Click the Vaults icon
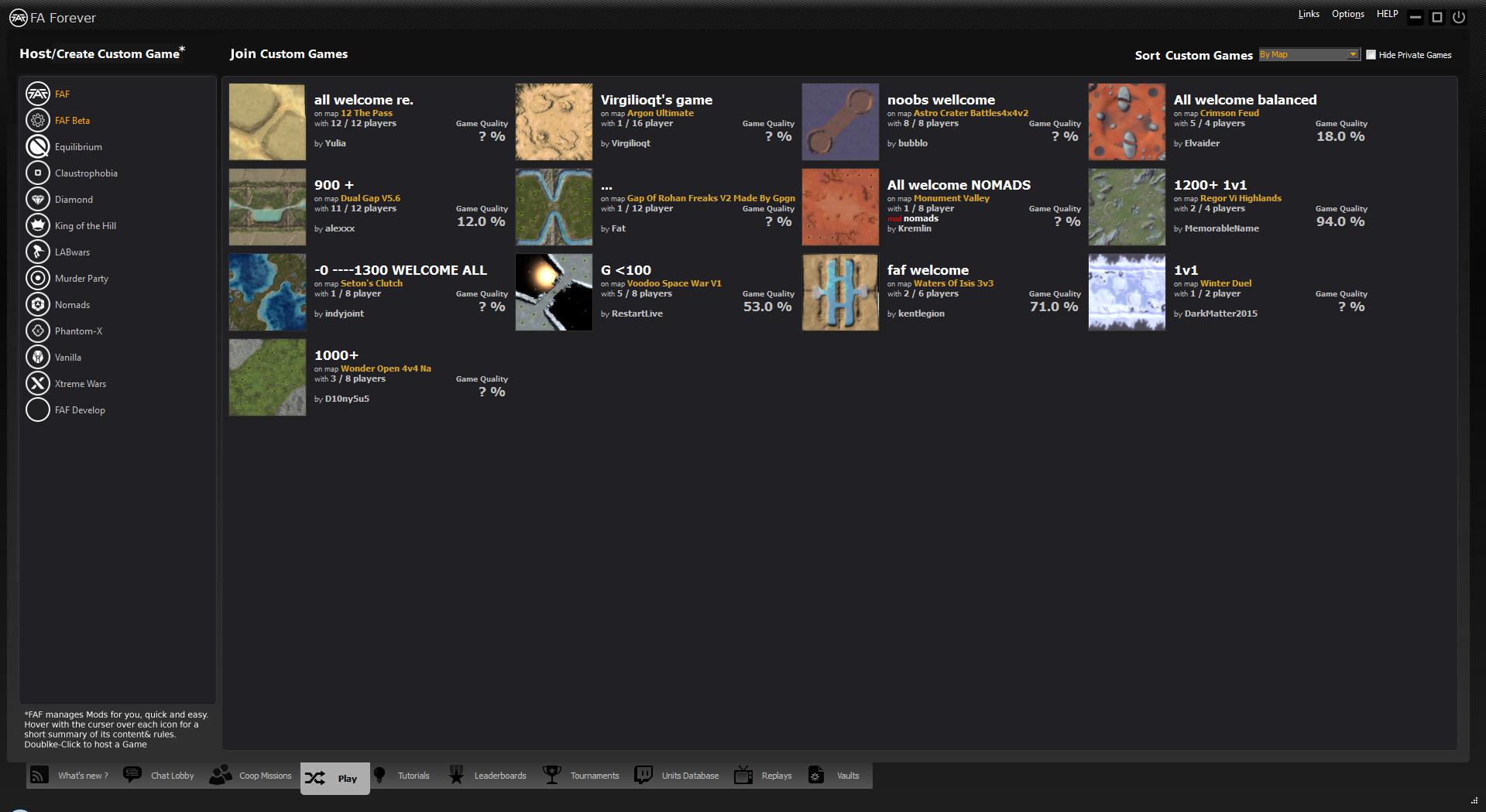Viewport: 1486px width, 812px height. (816, 775)
